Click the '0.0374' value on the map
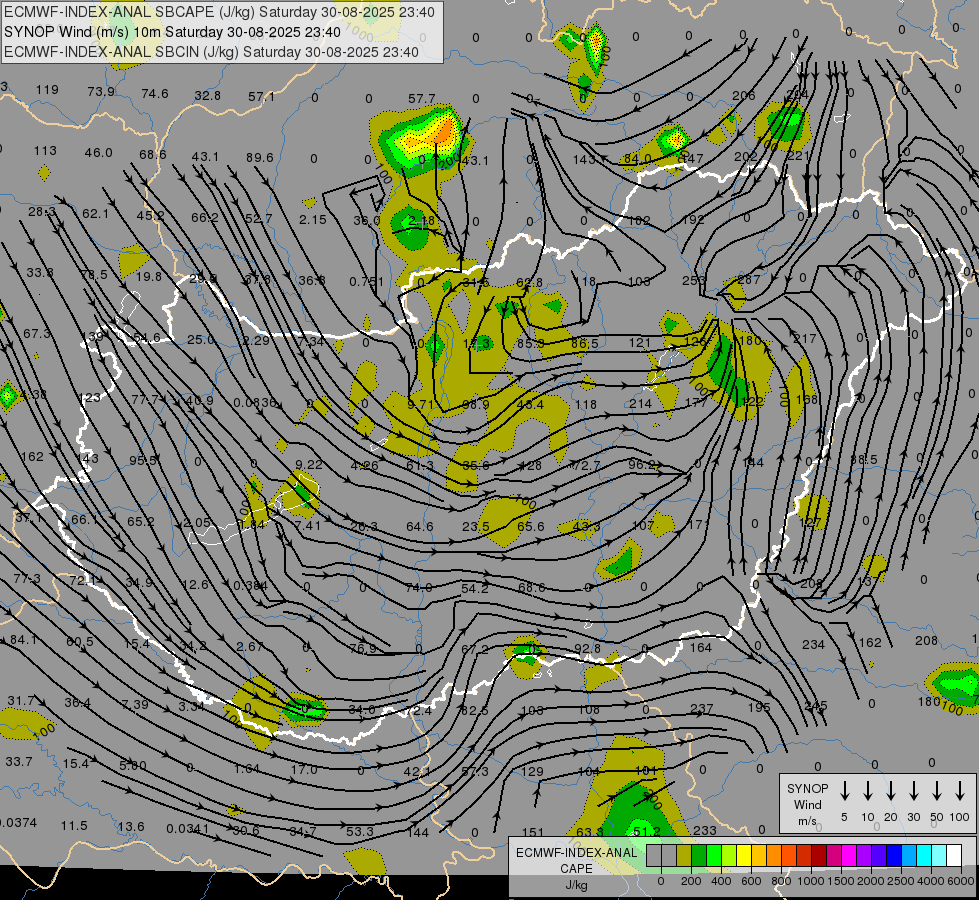The image size is (979, 900). 18,823
